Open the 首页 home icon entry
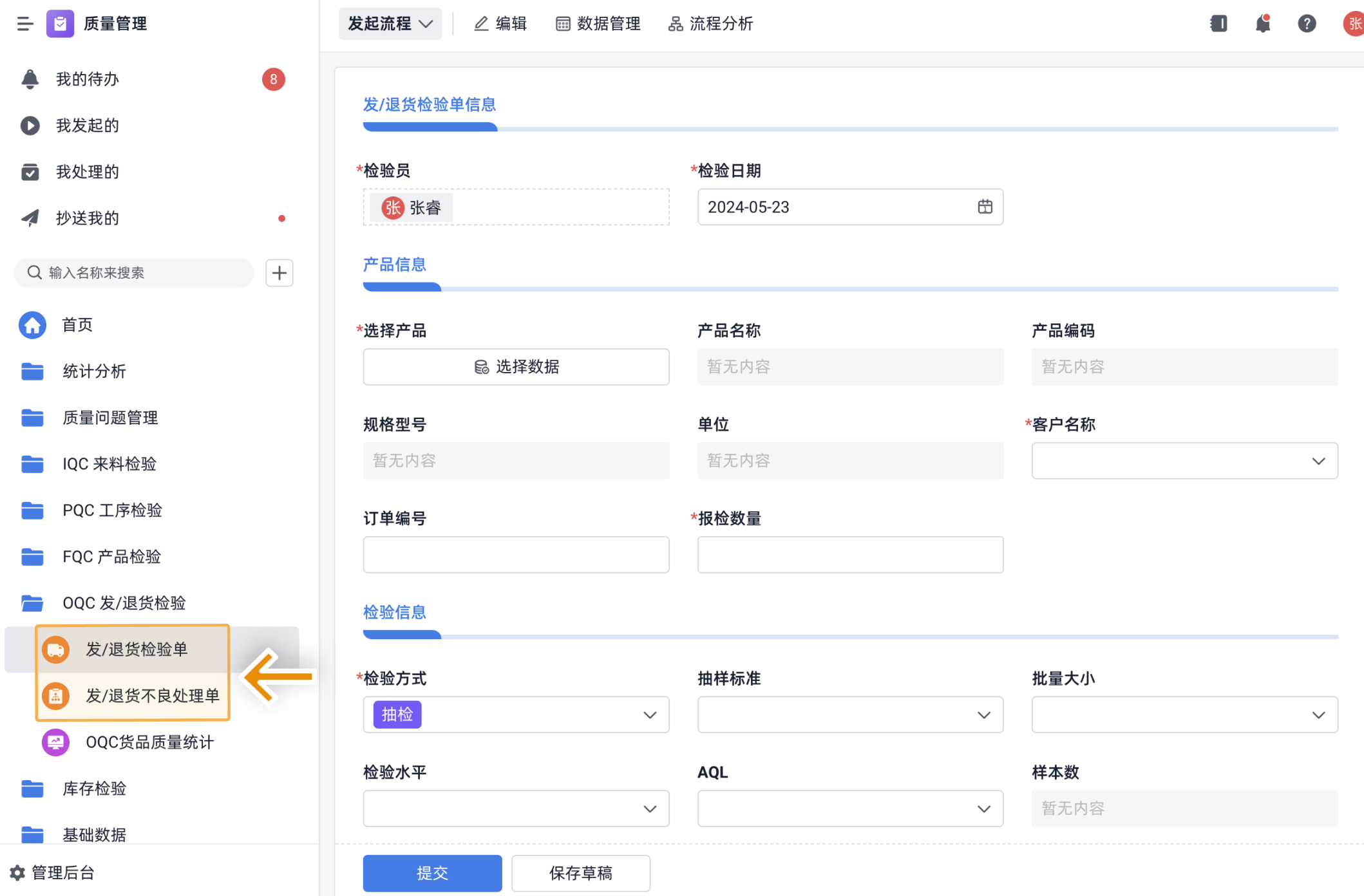 coord(33,325)
